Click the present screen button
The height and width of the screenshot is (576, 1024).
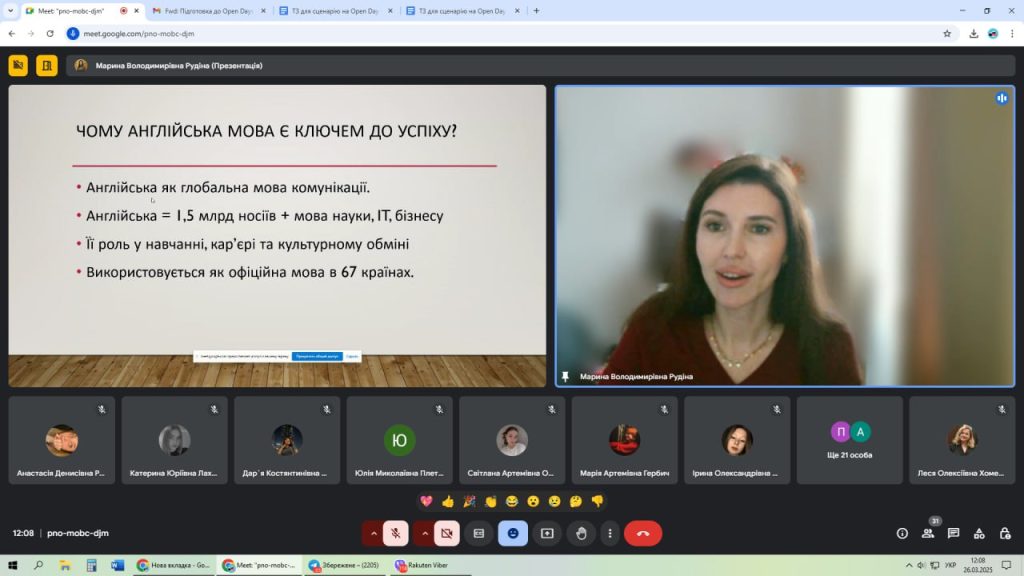coord(547,534)
